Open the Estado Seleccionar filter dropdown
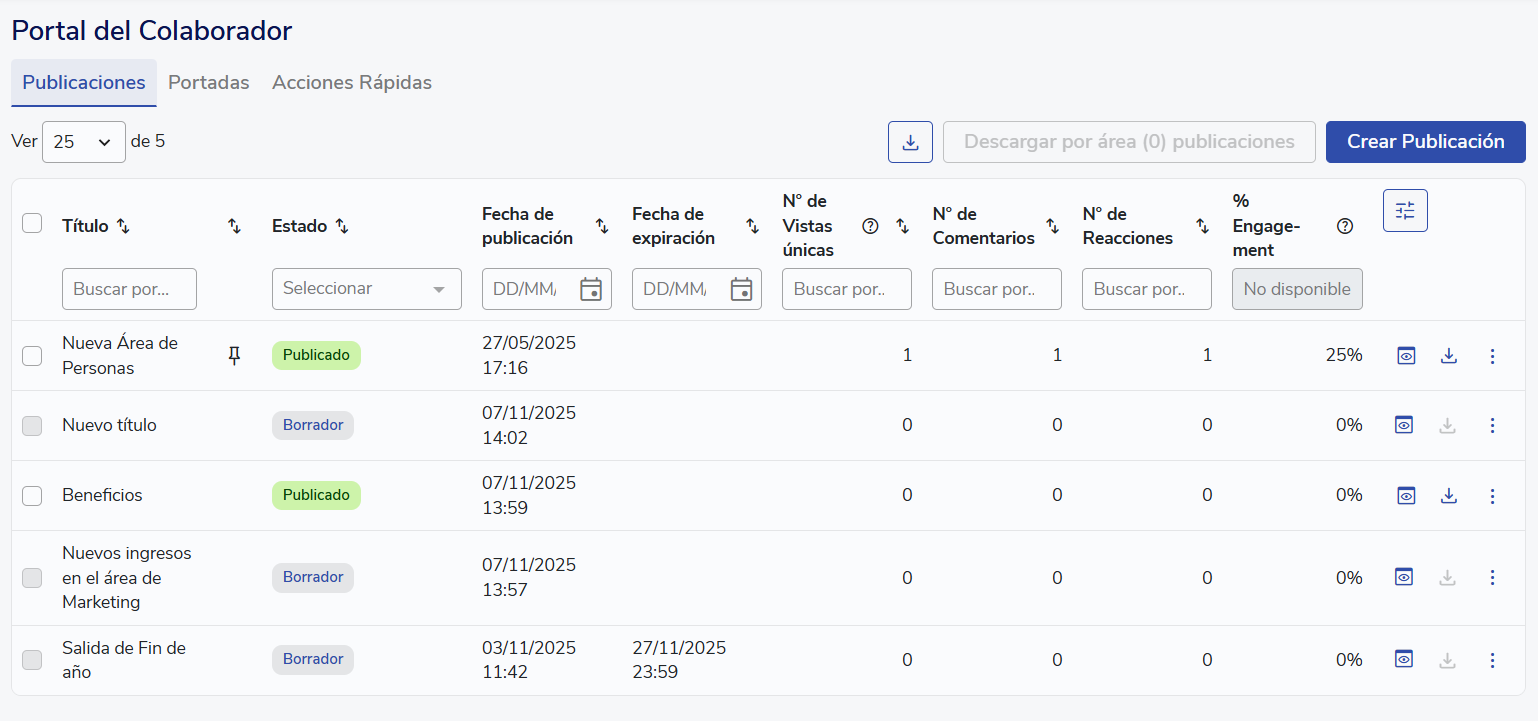This screenshot has width=1538, height=721. click(x=366, y=289)
